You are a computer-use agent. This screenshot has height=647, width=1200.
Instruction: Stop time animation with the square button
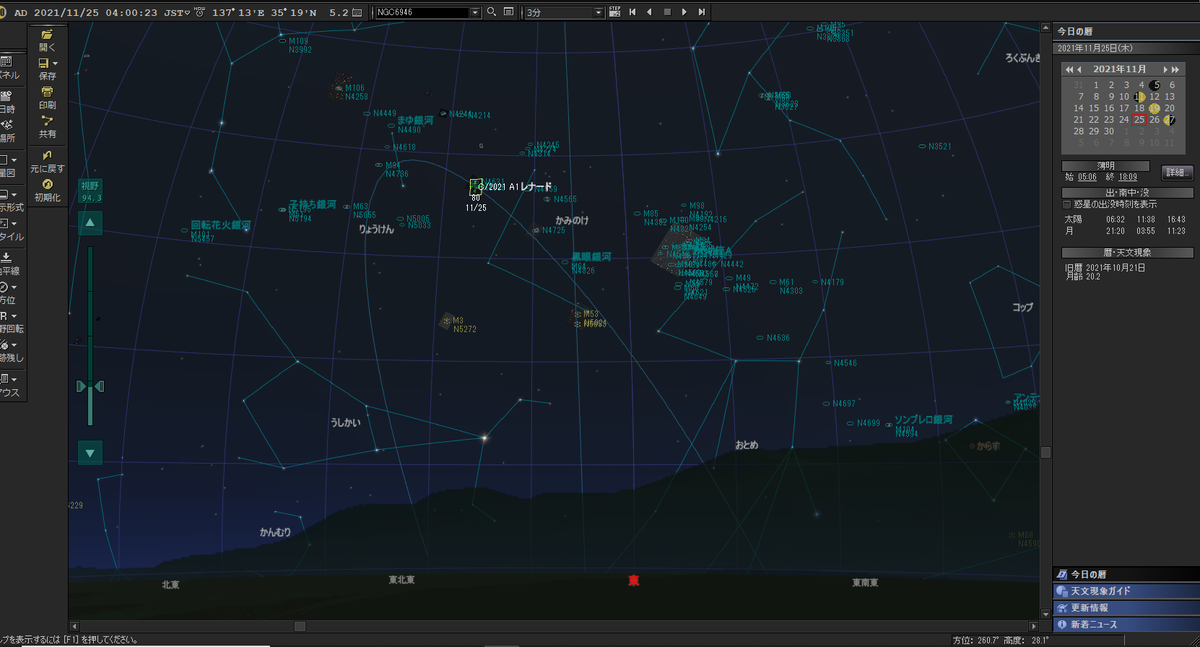[667, 12]
